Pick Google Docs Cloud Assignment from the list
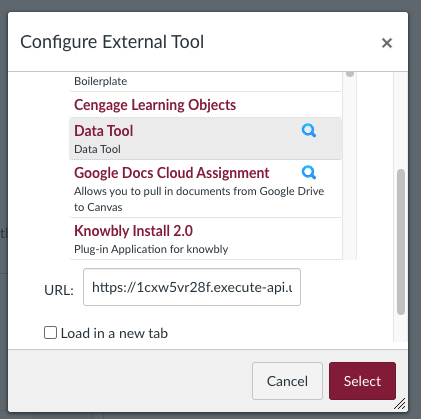 pos(172,173)
